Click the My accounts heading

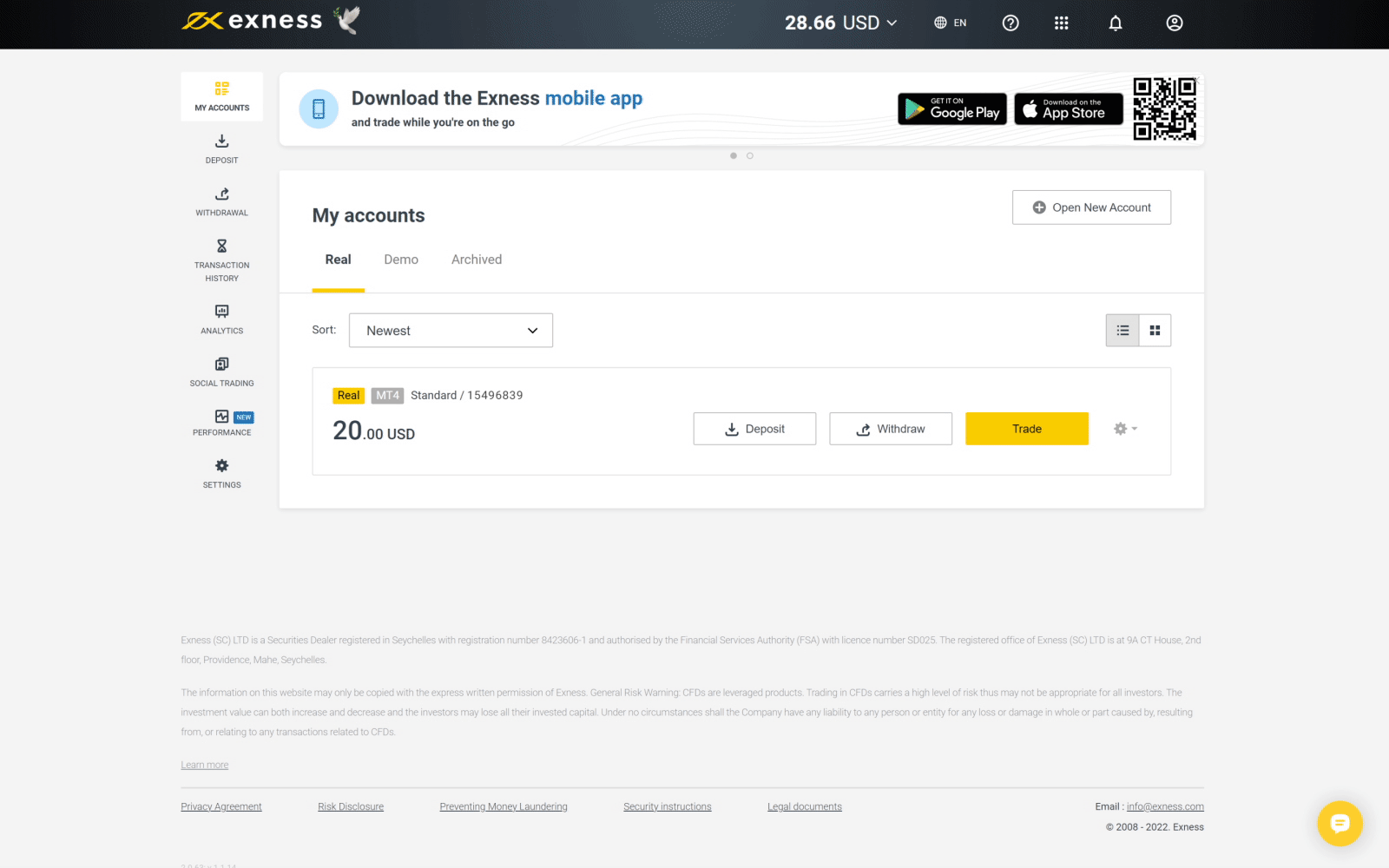coord(368,215)
